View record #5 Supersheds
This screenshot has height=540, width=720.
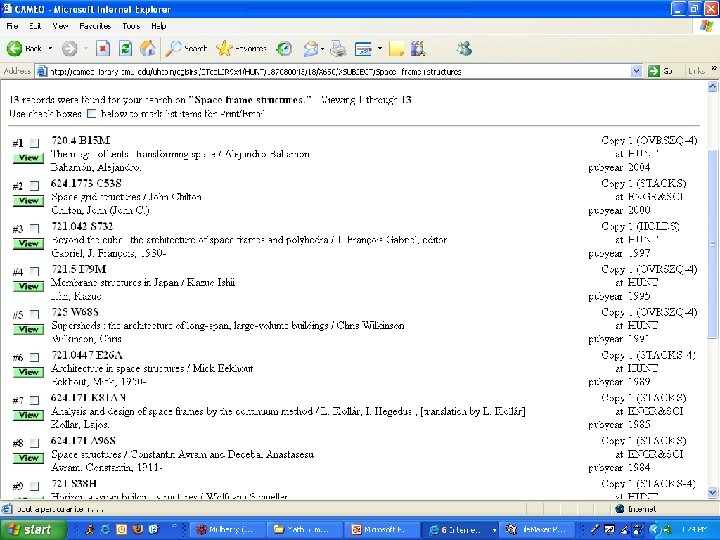[28, 329]
